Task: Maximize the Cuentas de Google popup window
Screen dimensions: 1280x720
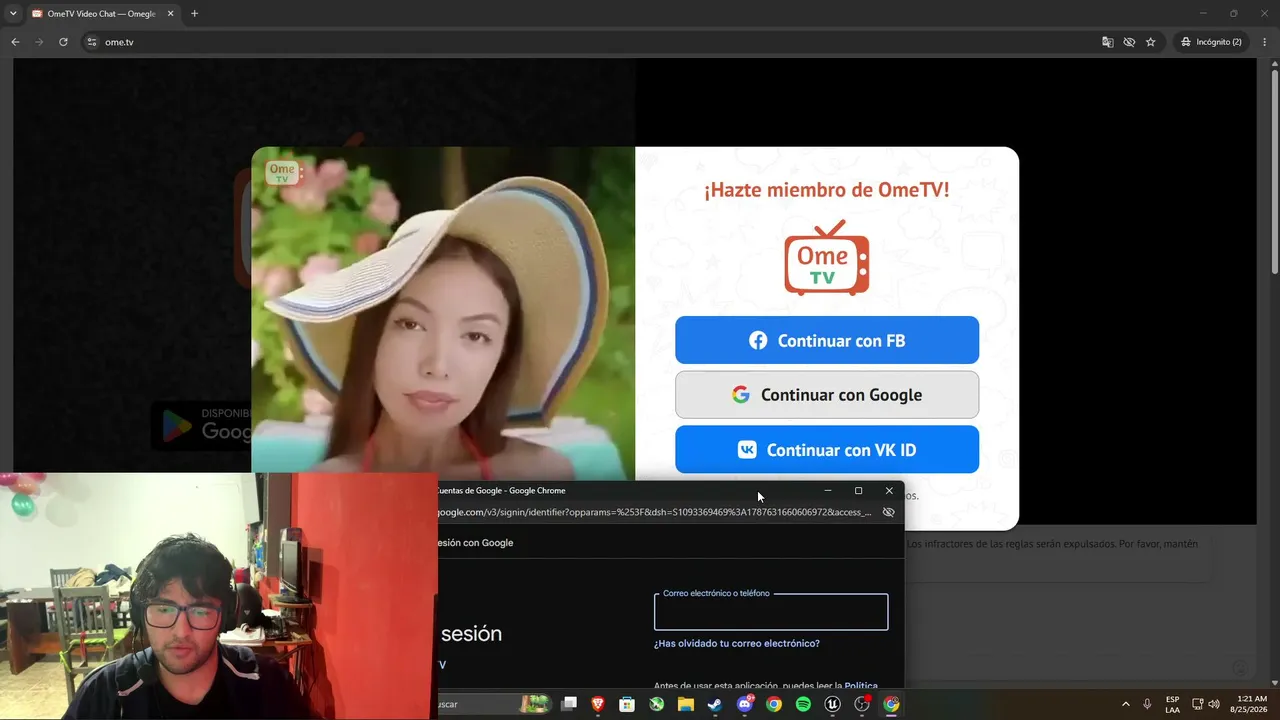Action: click(x=858, y=491)
